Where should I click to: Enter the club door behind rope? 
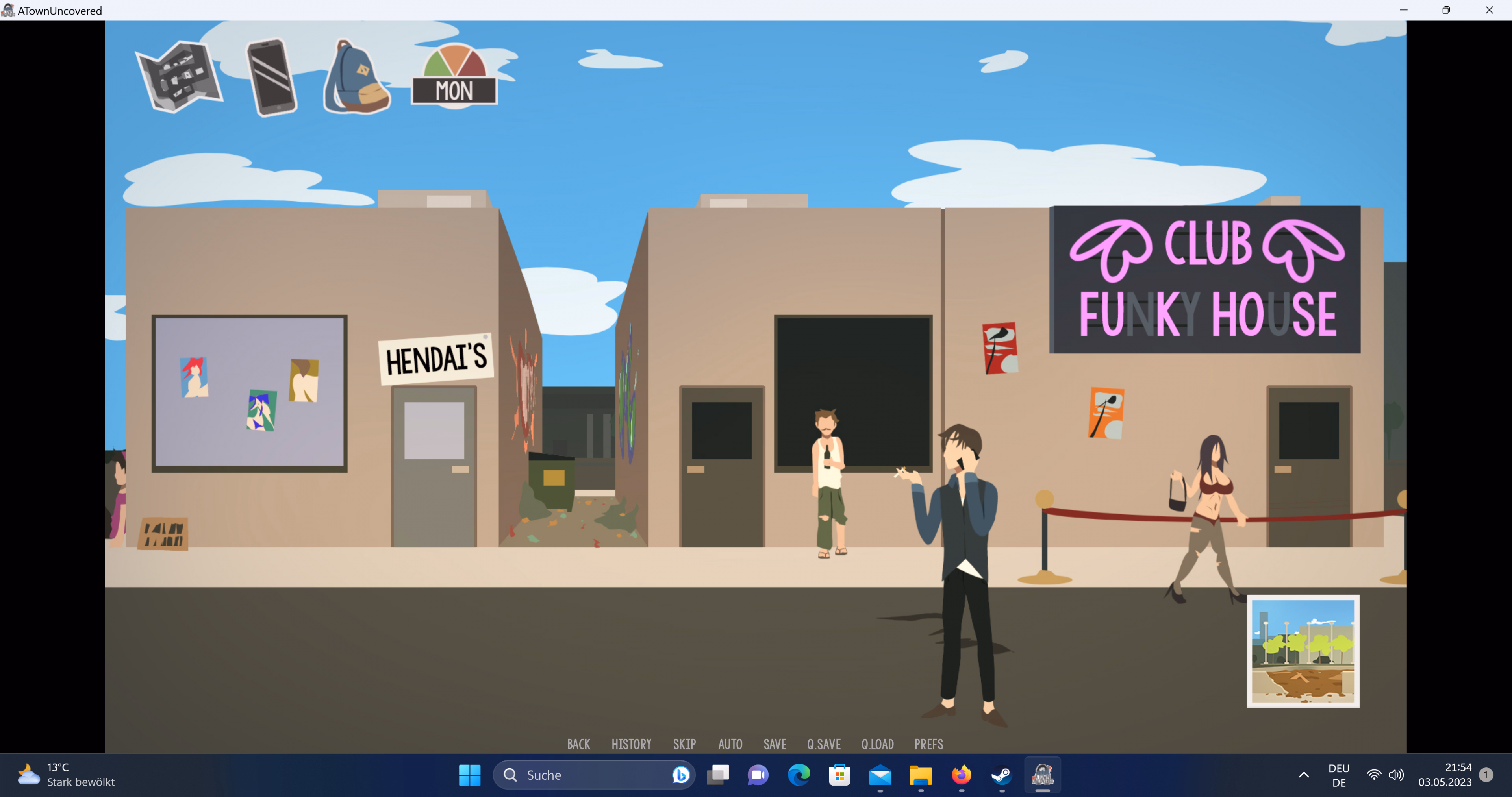point(1309,466)
